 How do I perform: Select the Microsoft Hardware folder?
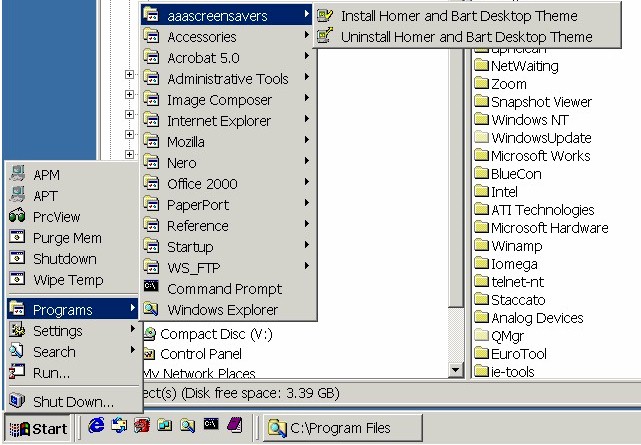pyautogui.click(x=541, y=228)
